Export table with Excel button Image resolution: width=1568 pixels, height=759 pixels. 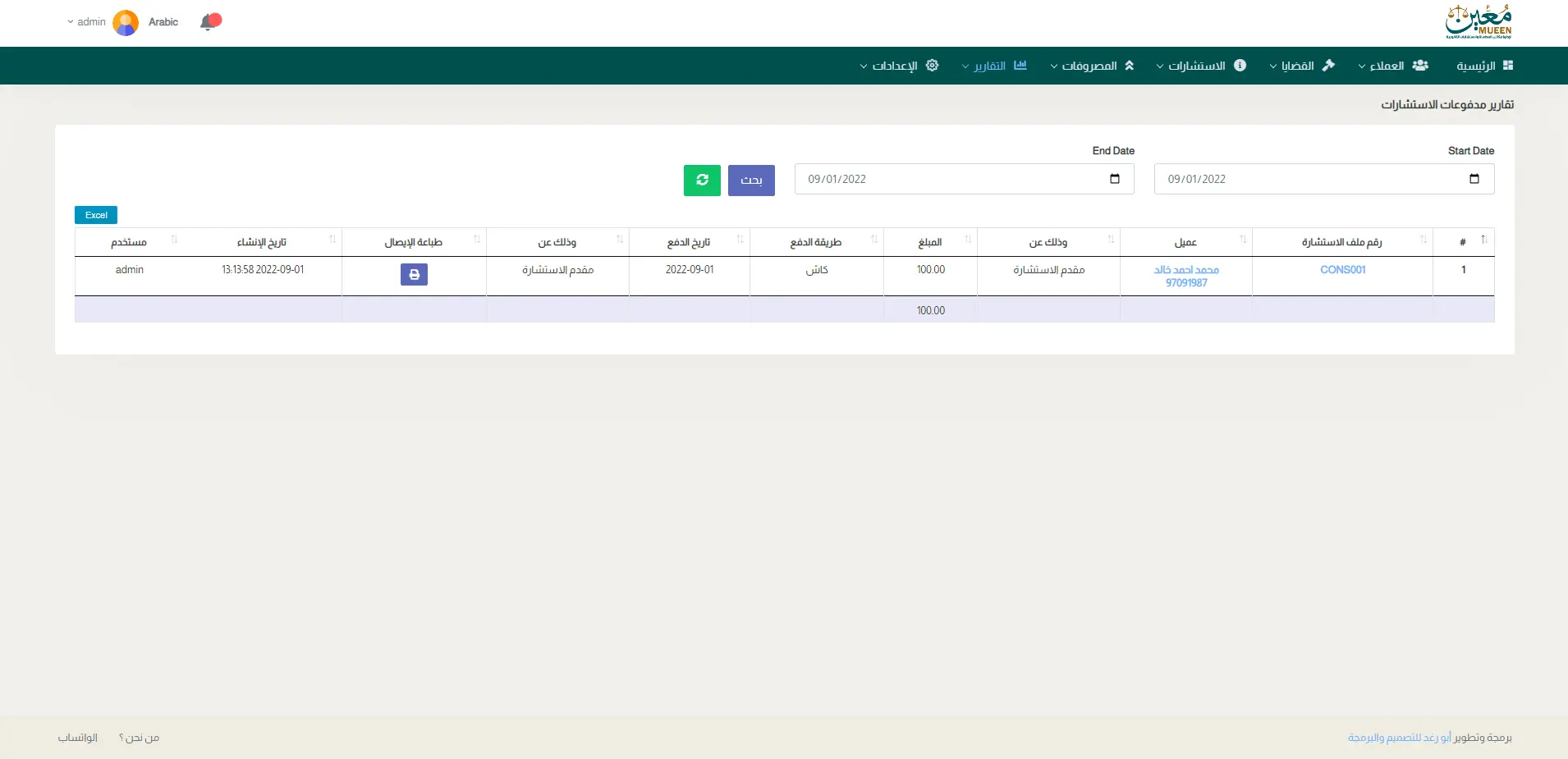[96, 215]
